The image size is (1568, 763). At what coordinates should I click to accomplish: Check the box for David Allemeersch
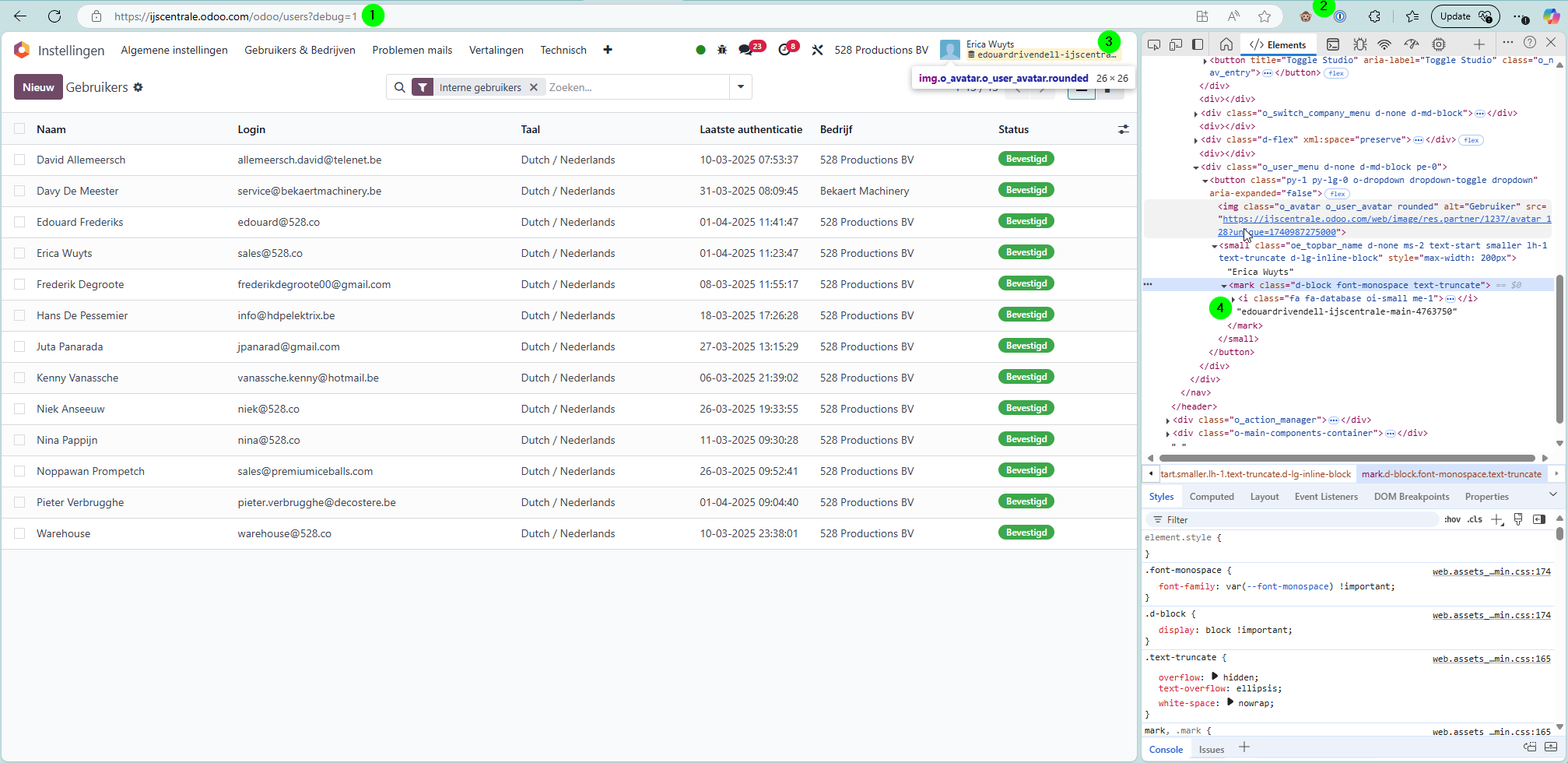tap(19, 160)
